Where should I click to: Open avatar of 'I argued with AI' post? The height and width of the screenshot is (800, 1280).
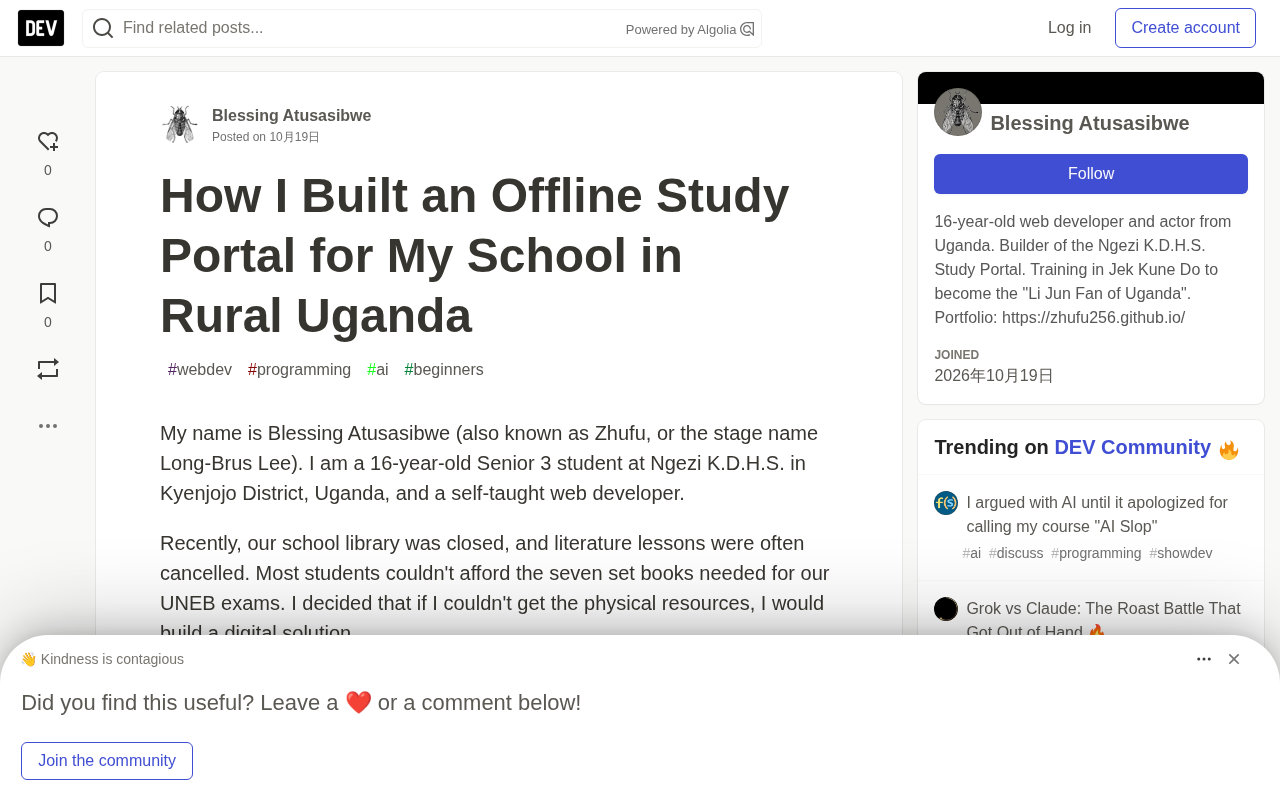(946, 503)
